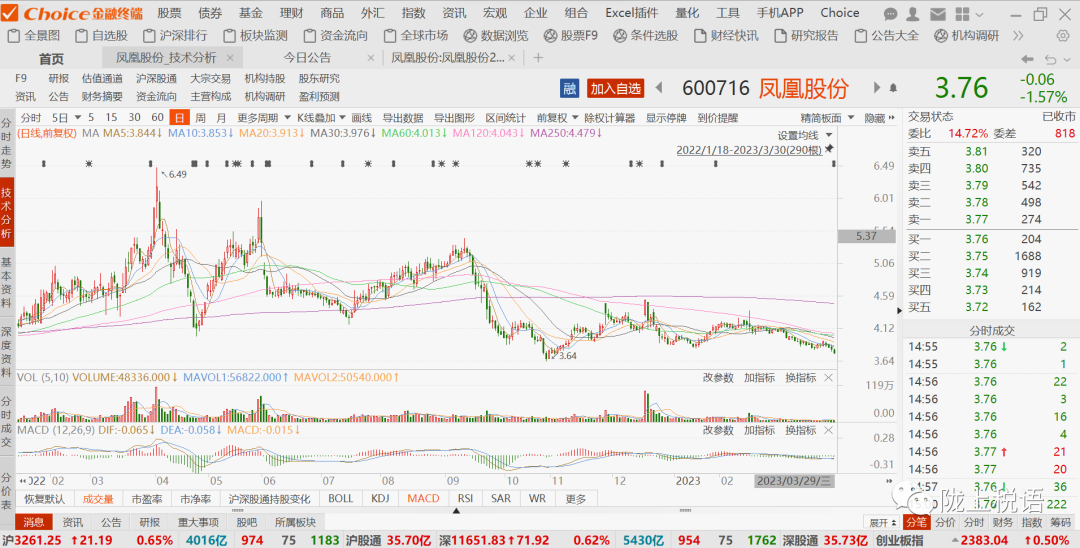Open 股票F9 toolbar item

tap(571, 36)
